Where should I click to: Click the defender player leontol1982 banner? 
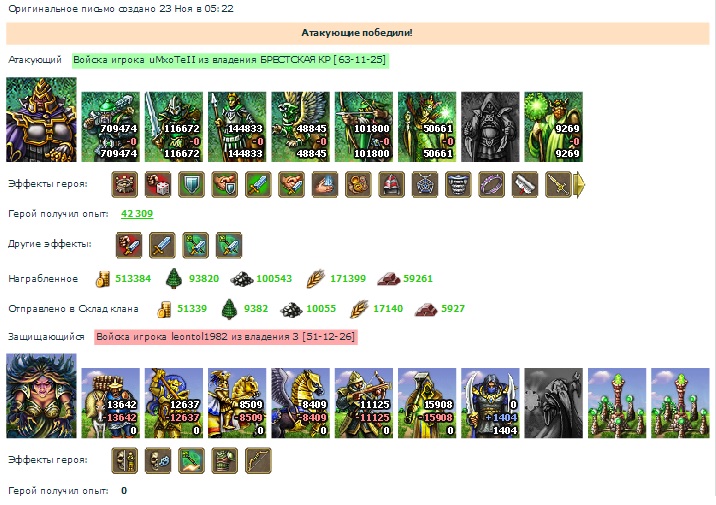(226, 337)
